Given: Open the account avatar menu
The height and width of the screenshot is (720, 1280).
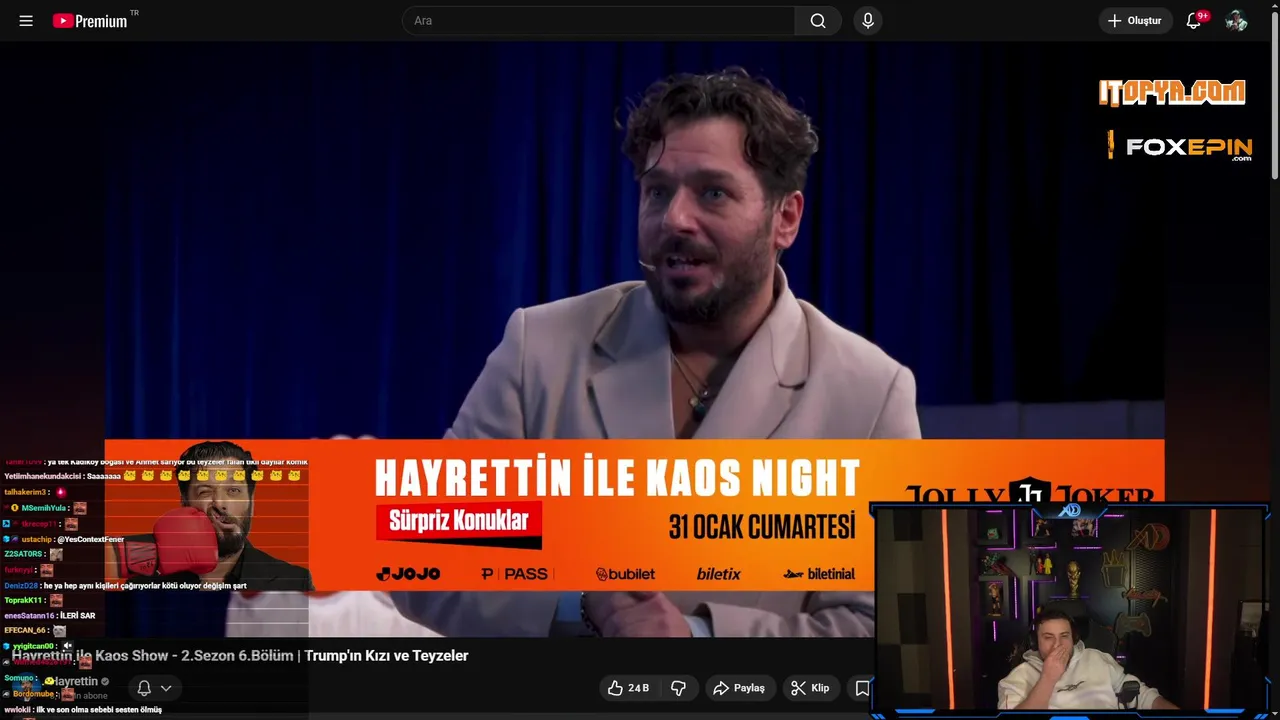Looking at the screenshot, I should click(1236, 21).
